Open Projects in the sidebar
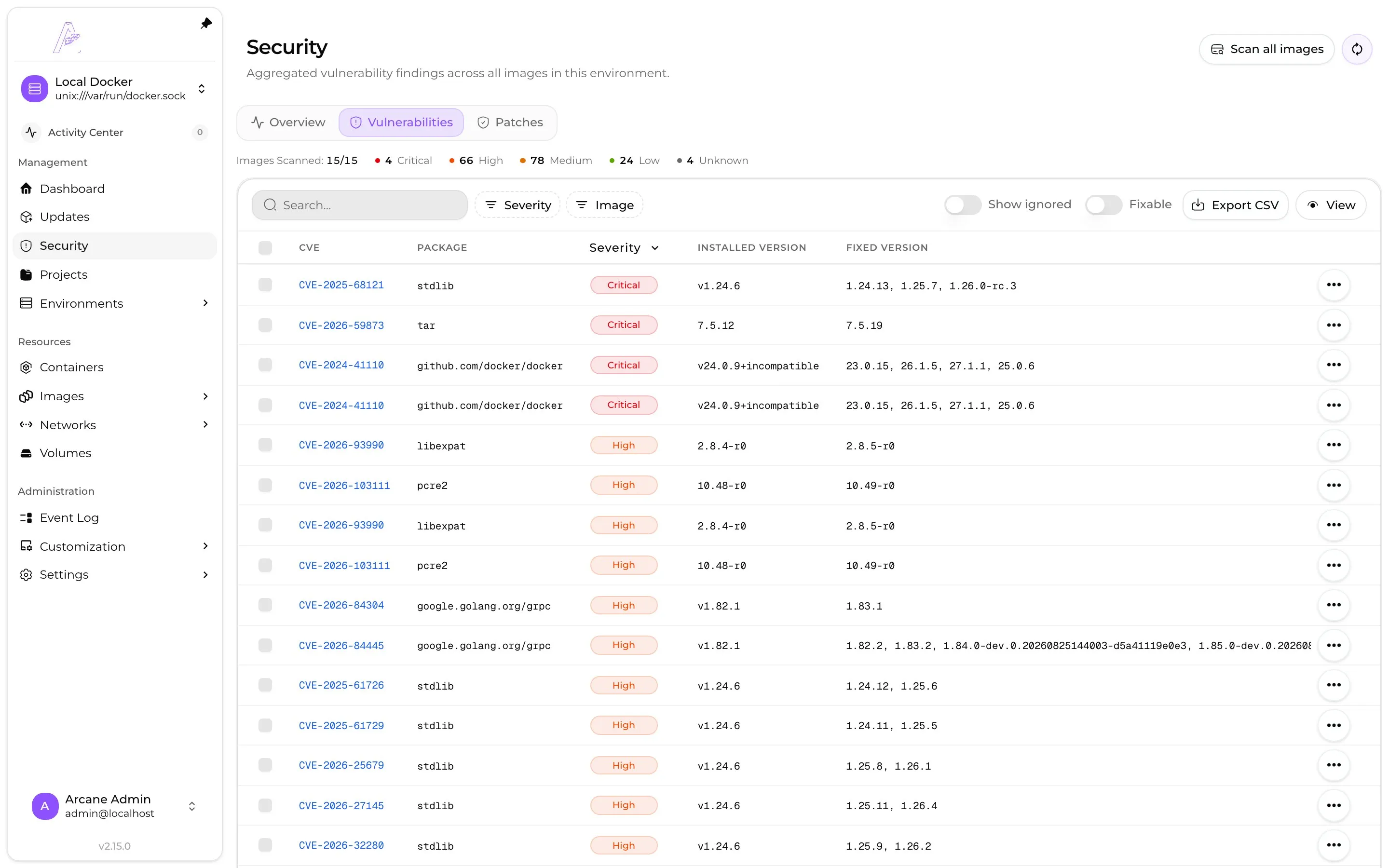The image size is (1389, 868). (114, 274)
